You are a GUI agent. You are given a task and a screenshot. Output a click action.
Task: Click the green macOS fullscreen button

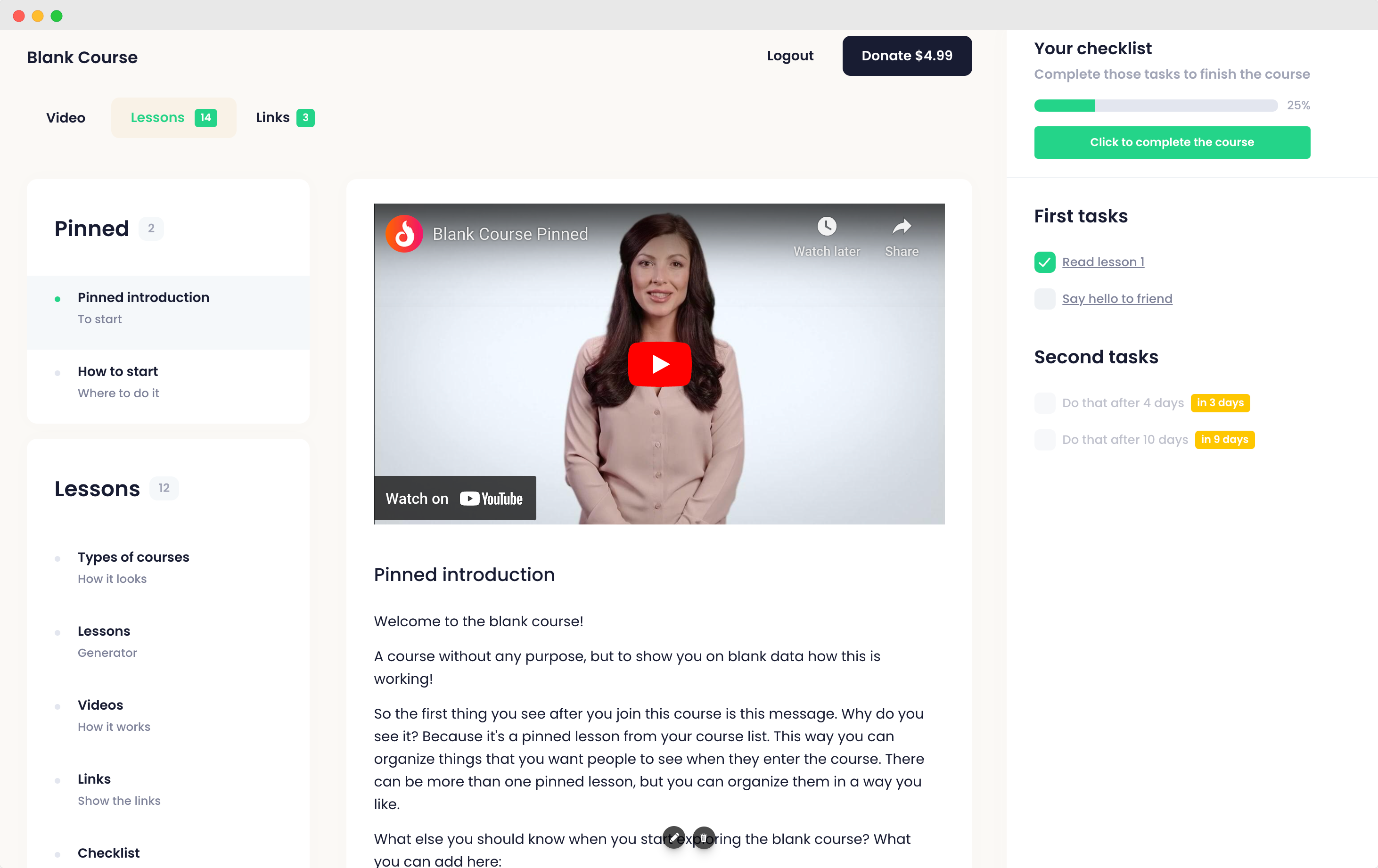point(57,16)
